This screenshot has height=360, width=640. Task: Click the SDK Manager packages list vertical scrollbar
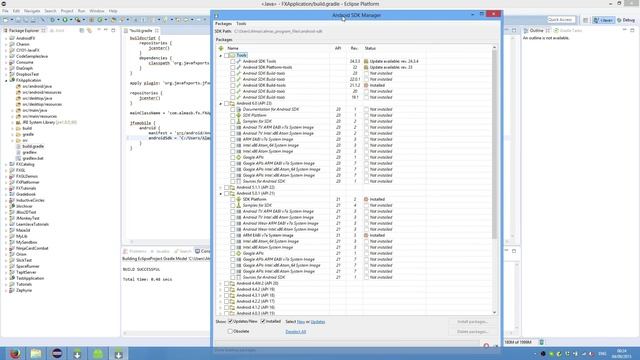tap(495, 145)
